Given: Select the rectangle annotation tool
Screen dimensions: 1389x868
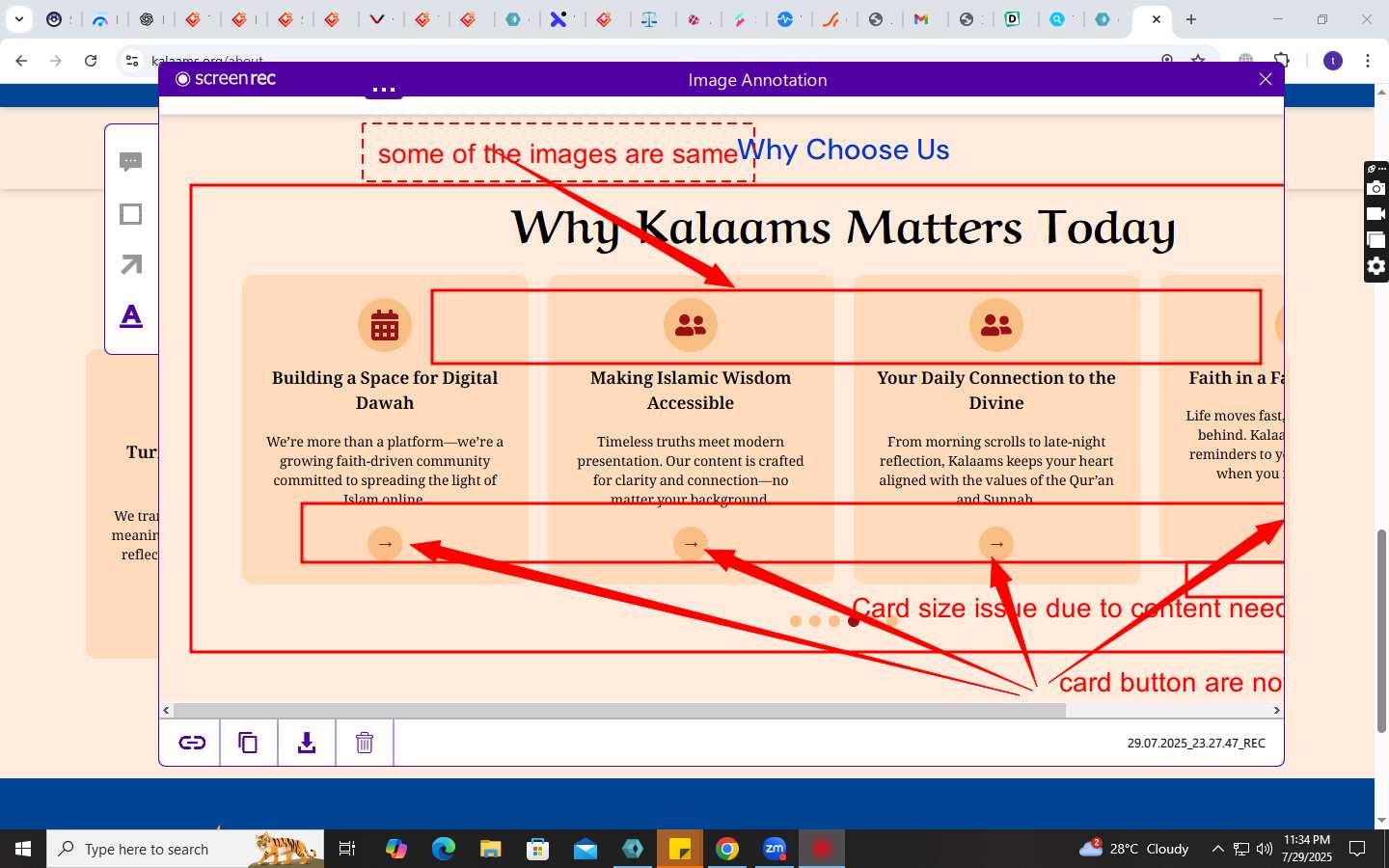Looking at the screenshot, I should (x=131, y=214).
